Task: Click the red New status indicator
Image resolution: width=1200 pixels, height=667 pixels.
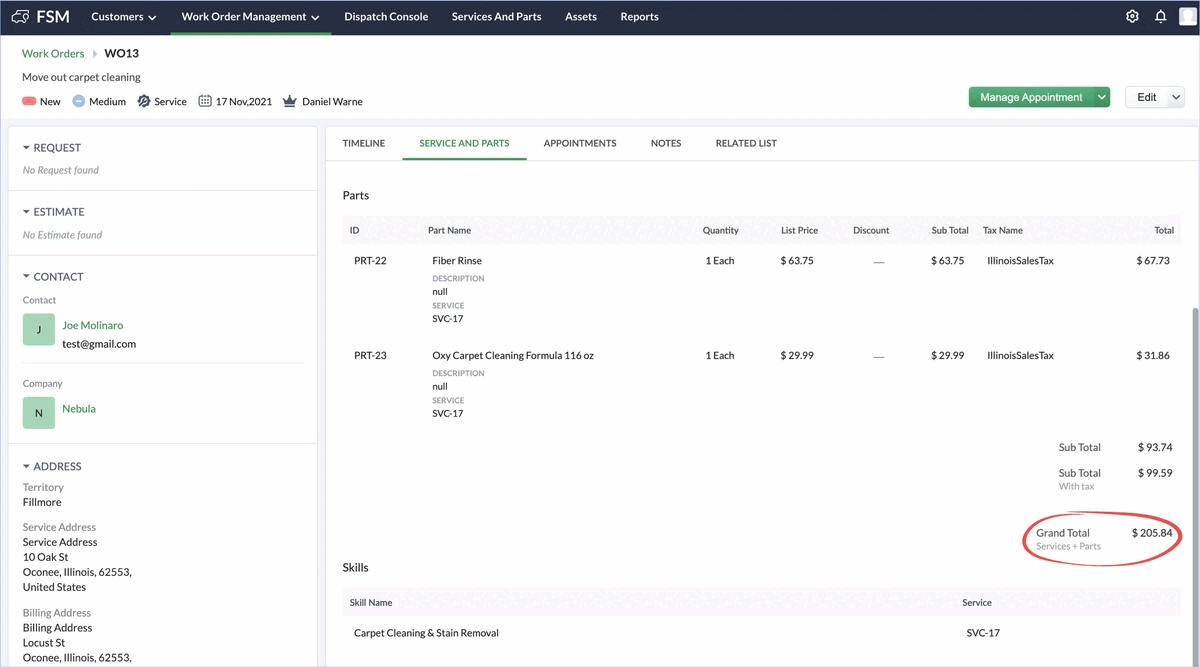Action: click(x=29, y=101)
